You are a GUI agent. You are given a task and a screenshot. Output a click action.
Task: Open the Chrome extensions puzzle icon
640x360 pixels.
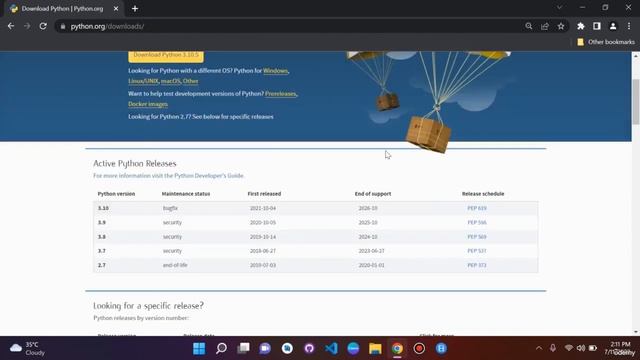581,26
